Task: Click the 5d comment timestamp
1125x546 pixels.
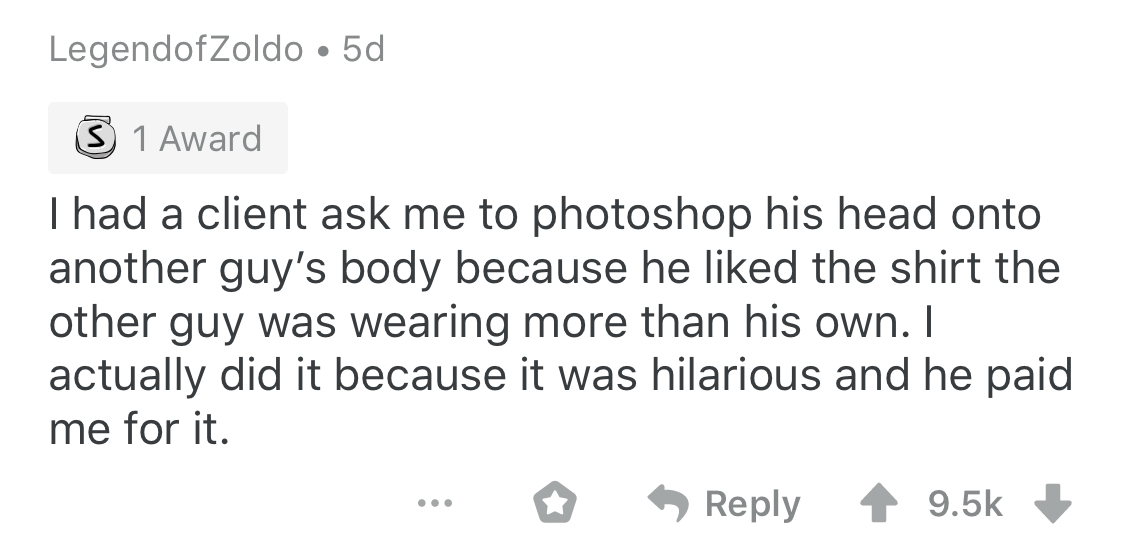Action: [363, 49]
